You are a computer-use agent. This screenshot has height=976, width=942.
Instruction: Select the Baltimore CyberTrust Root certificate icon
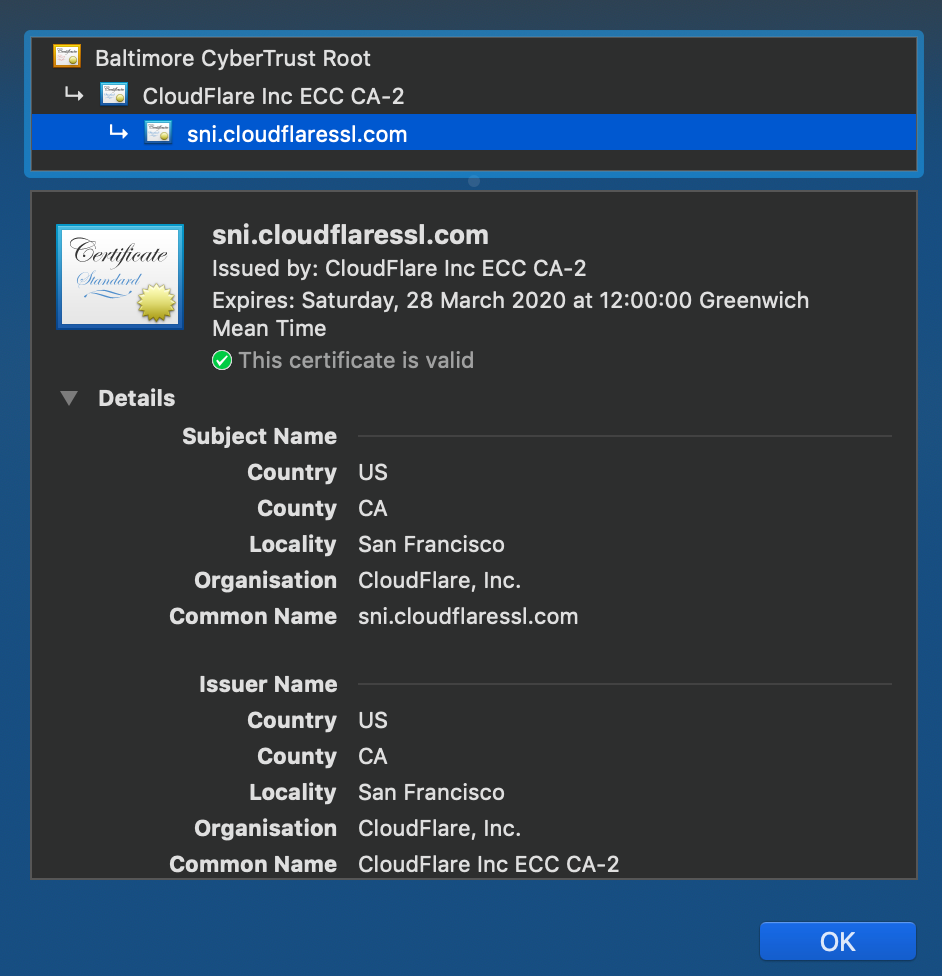[67, 57]
